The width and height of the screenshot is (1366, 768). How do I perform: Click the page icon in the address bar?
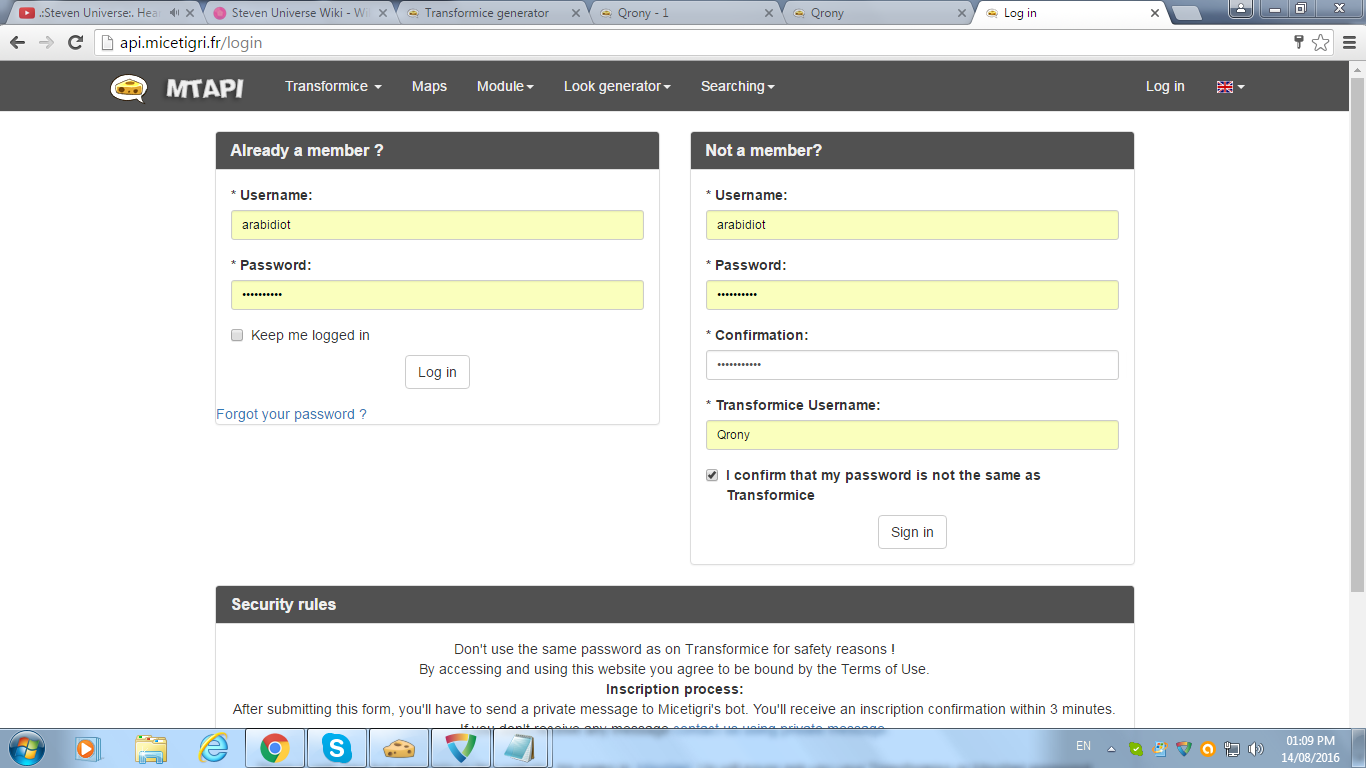107,43
